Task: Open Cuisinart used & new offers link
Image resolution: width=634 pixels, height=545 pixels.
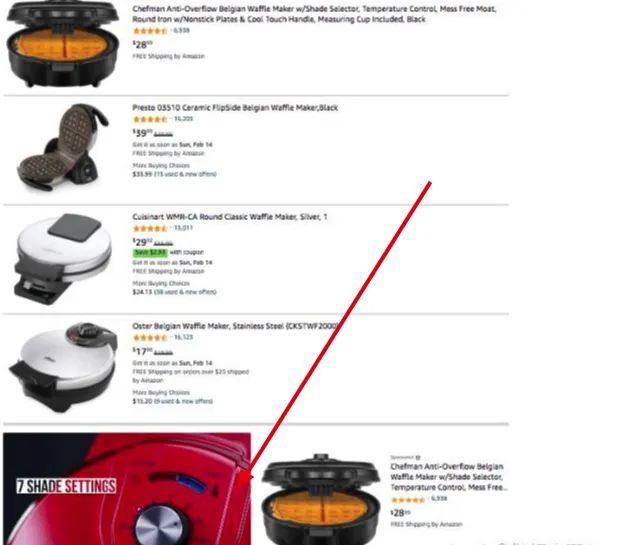Action: pos(185,292)
